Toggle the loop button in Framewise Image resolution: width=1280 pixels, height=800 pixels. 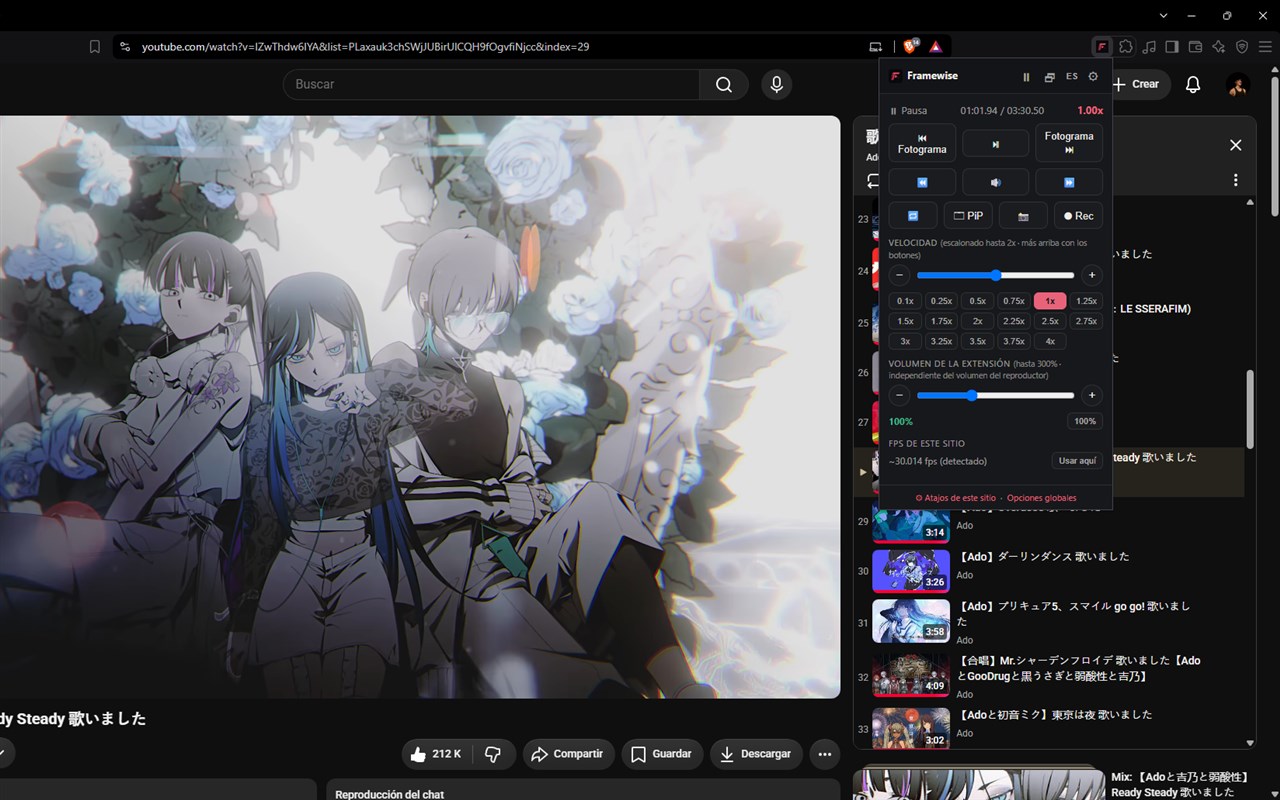[913, 215]
